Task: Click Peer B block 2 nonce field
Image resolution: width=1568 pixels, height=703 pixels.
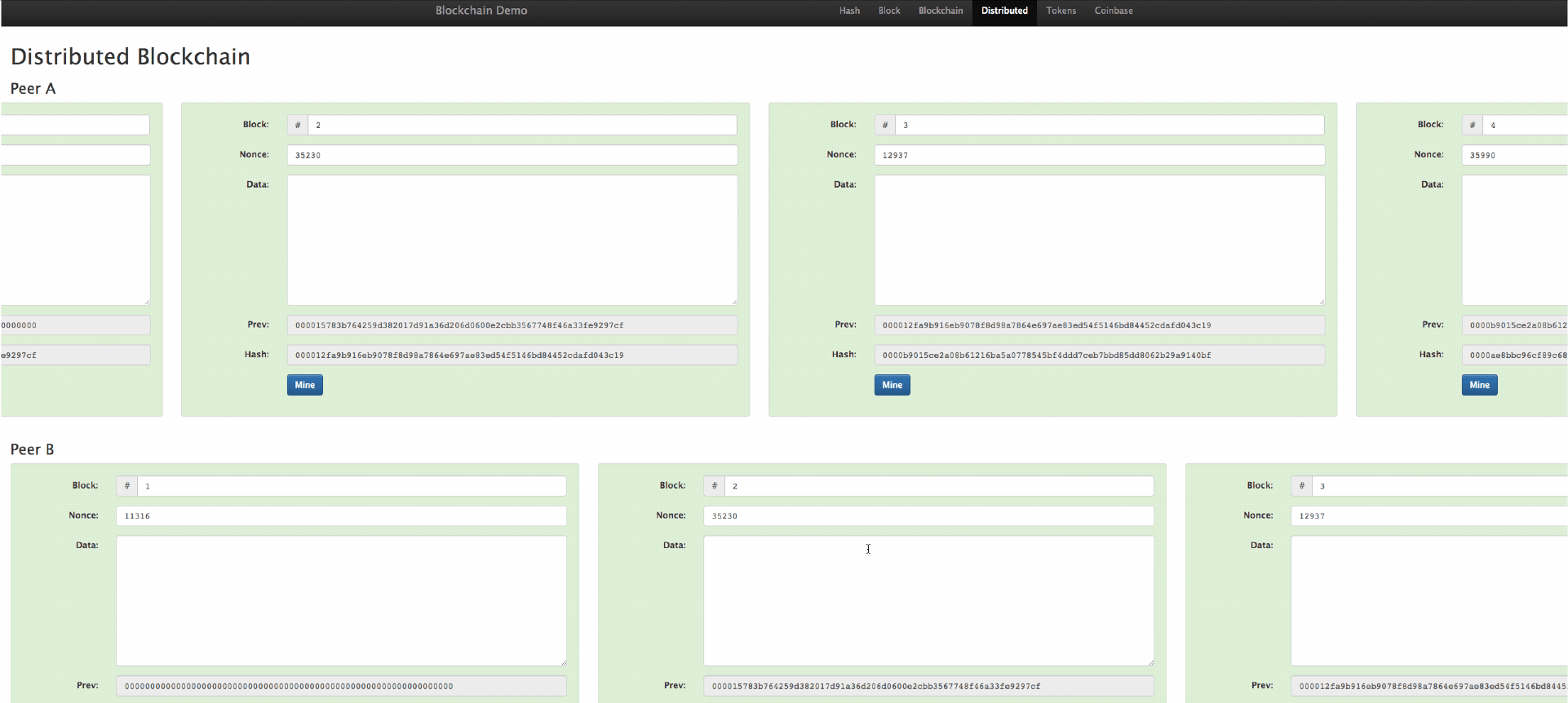Action: click(928, 515)
